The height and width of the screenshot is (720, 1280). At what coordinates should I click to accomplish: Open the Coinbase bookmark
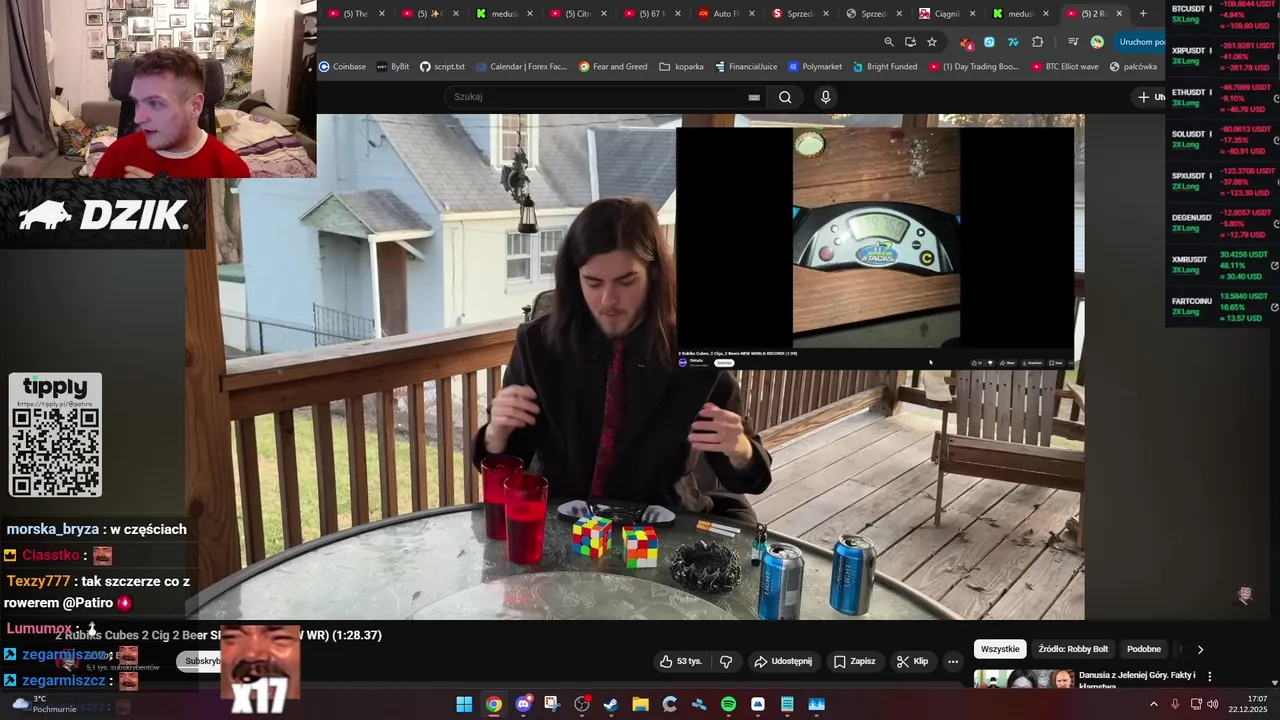342,67
